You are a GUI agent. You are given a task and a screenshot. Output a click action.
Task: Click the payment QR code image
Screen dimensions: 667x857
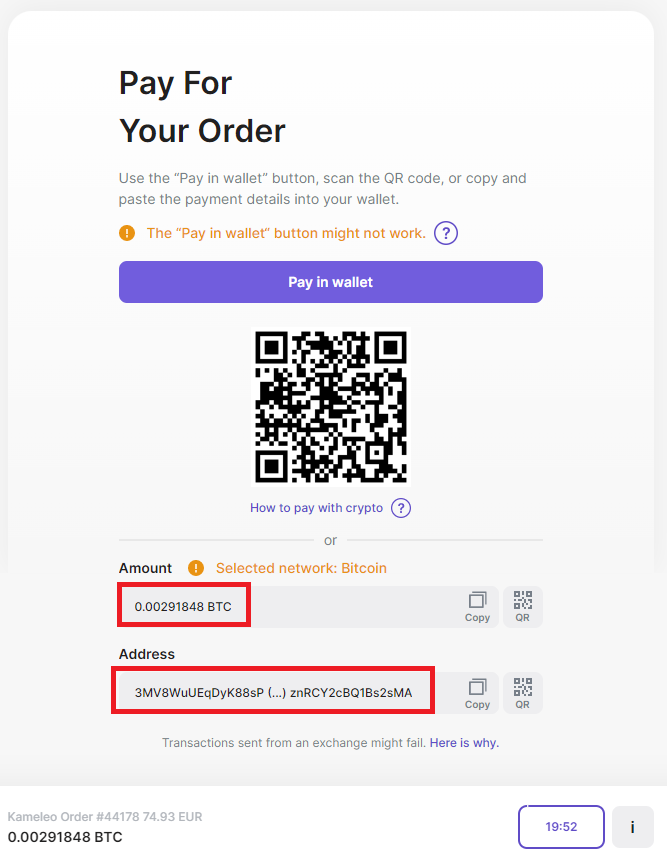coord(331,407)
